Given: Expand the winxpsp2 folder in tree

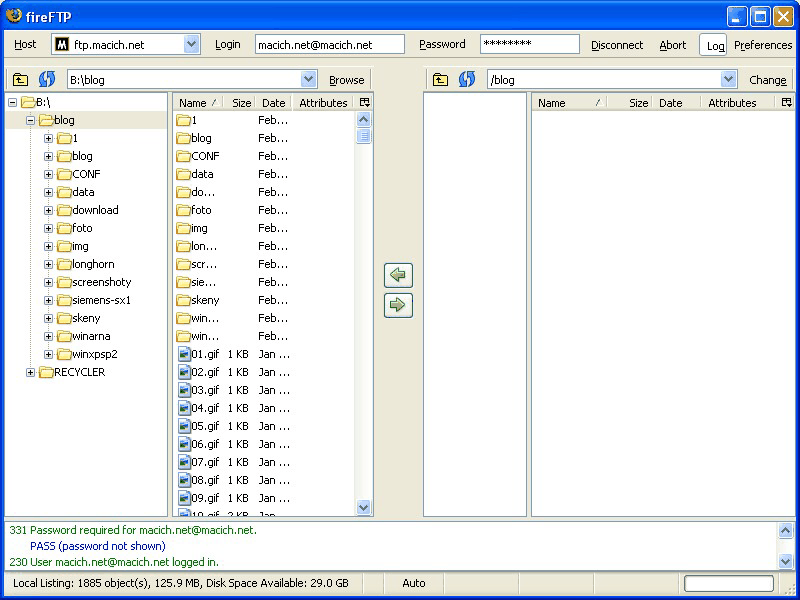Looking at the screenshot, I should (x=48, y=354).
